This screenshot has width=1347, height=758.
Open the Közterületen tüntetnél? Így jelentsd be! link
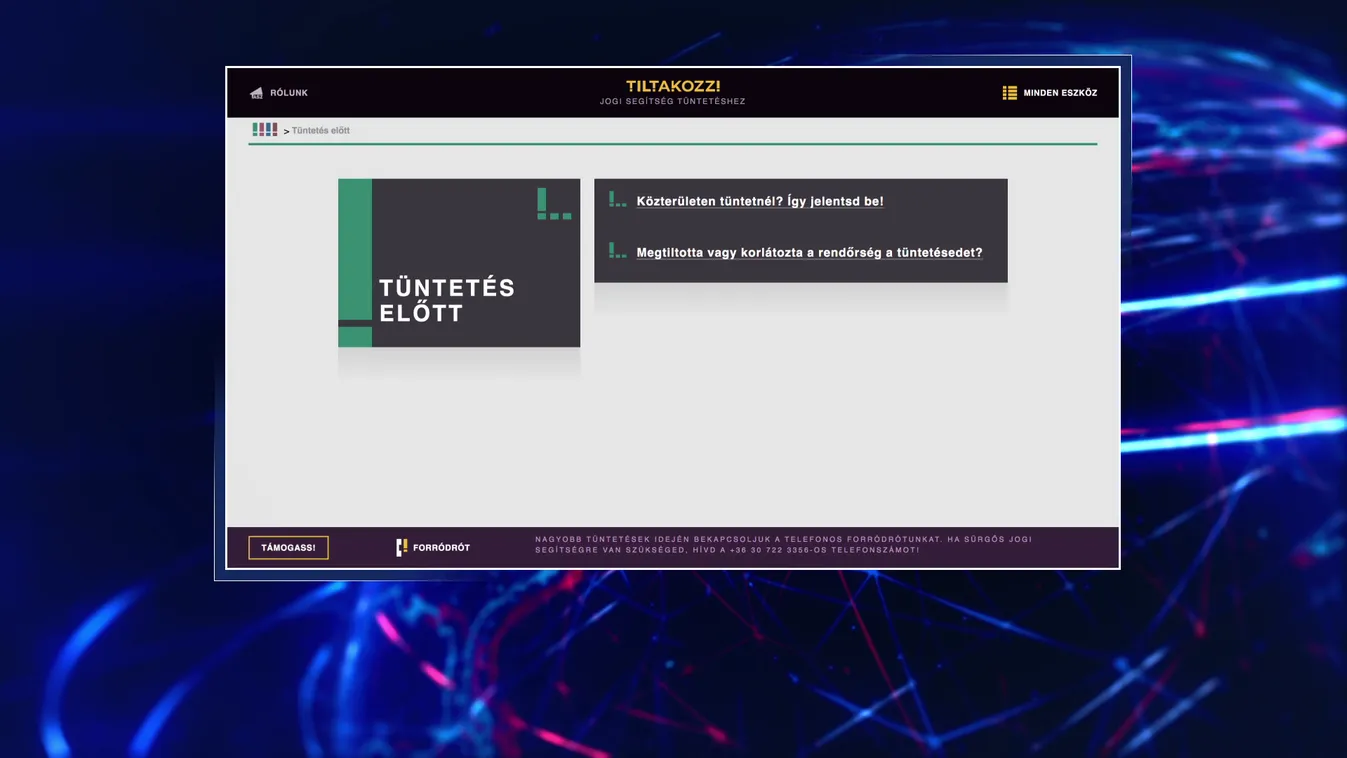point(760,200)
